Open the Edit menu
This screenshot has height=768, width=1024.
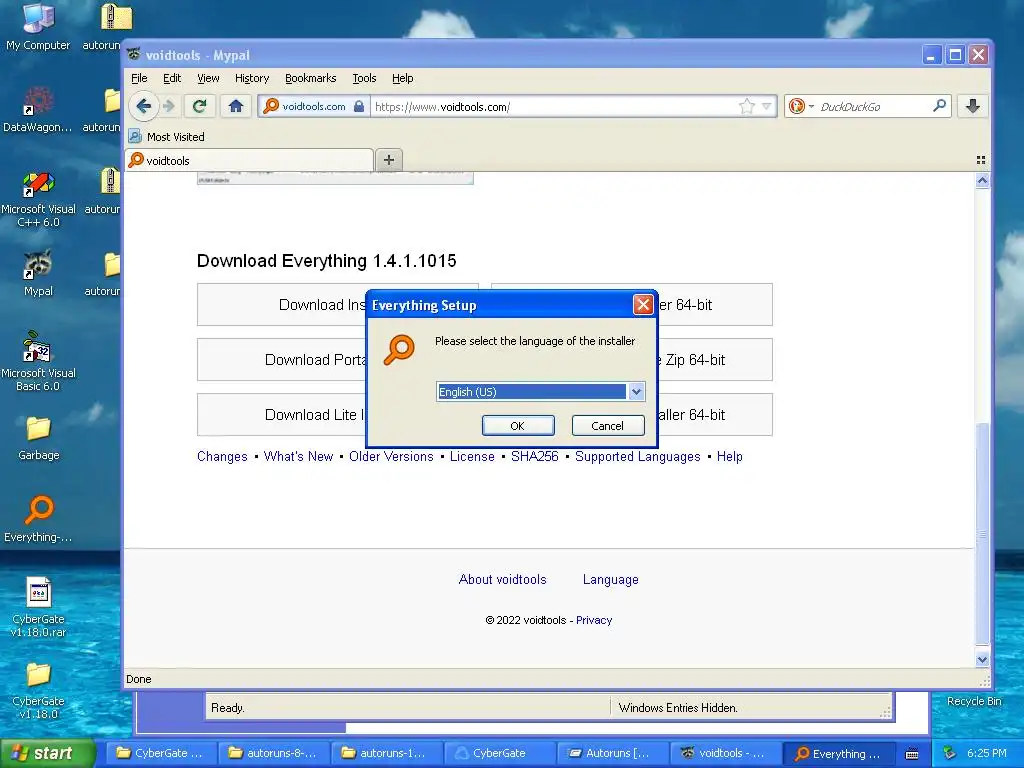pyautogui.click(x=172, y=78)
